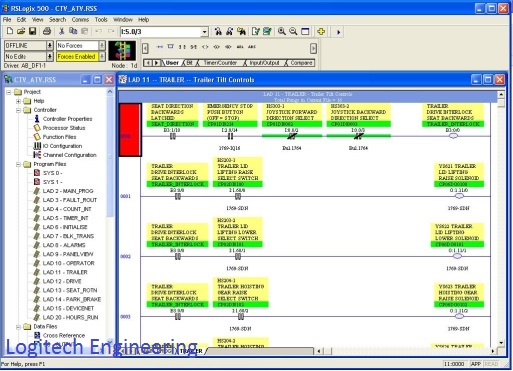The height and width of the screenshot is (371, 513).
Task: Click the ladder animation image
Action: (x=122, y=51)
